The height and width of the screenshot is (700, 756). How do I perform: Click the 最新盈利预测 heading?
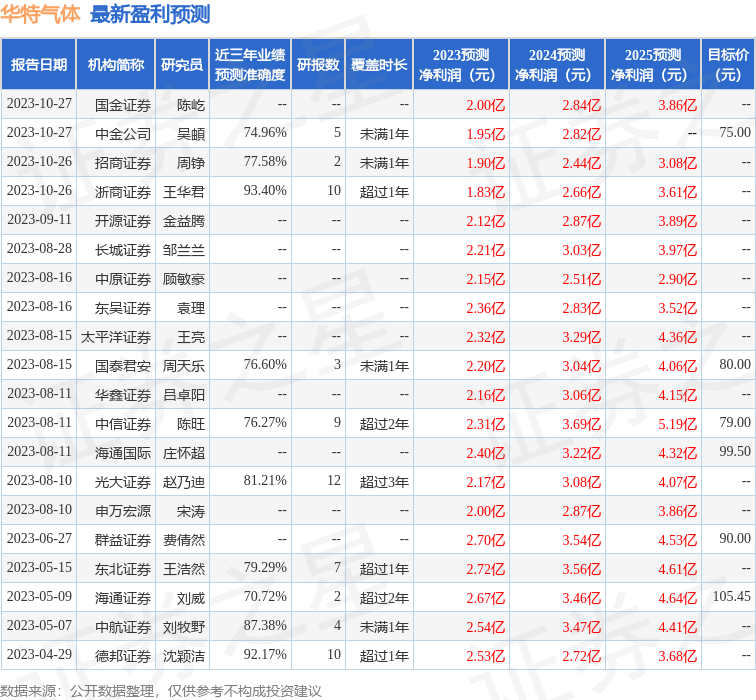[150, 14]
